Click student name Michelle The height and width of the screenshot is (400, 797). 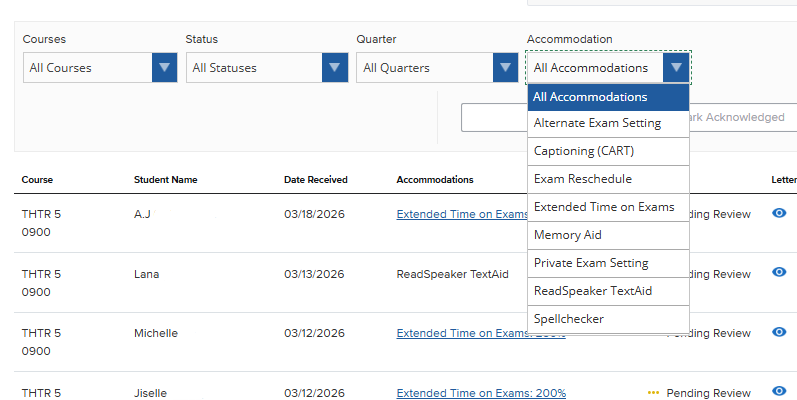tap(156, 333)
